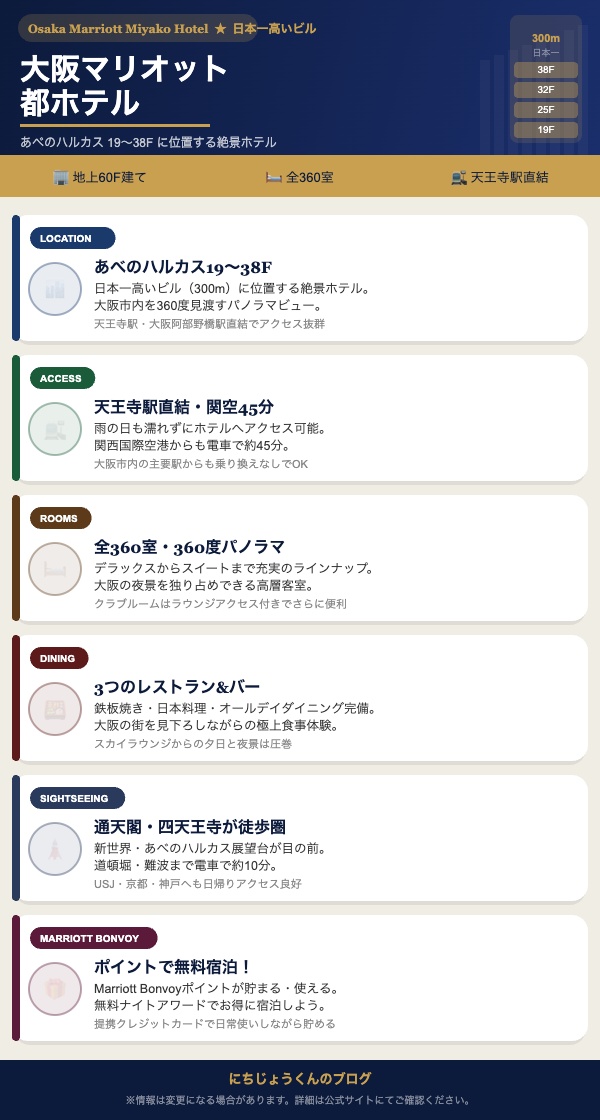Click the train icon beside 天王寺駅直結
The height and width of the screenshot is (1120, 600).
[459, 177]
